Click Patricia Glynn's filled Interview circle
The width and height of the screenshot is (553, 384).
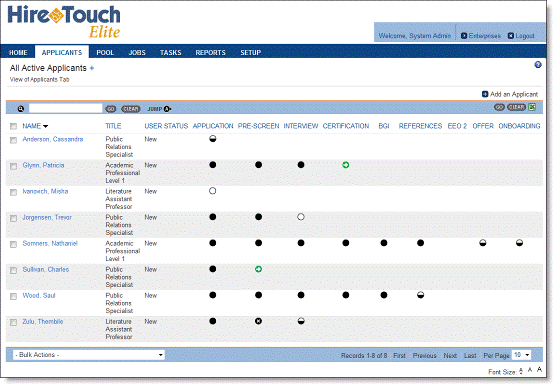click(300, 165)
